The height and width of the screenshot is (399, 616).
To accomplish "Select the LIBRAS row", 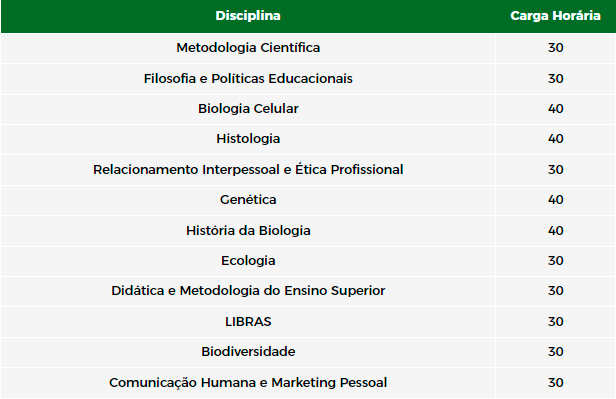I will click(308, 322).
